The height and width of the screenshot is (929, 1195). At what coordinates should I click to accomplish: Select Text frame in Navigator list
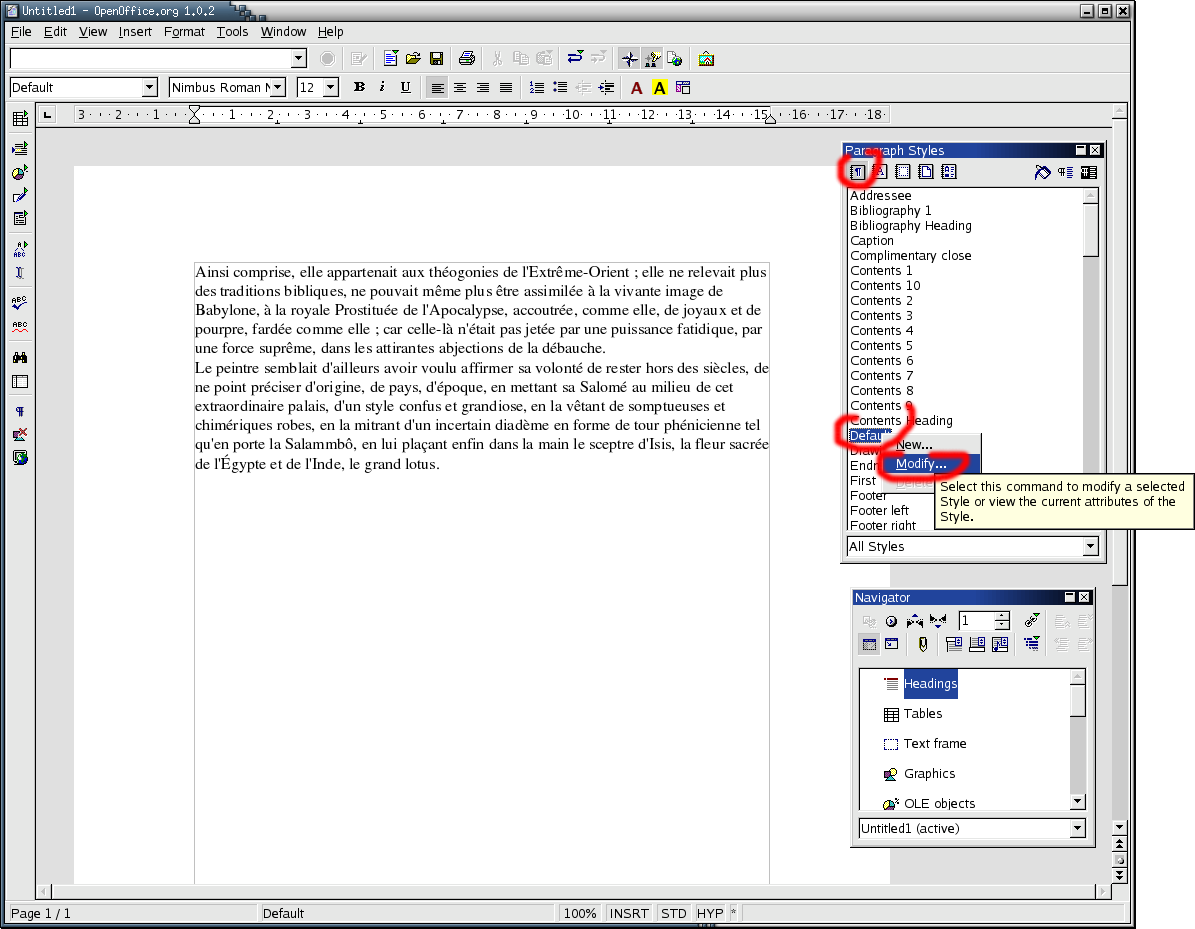click(934, 743)
